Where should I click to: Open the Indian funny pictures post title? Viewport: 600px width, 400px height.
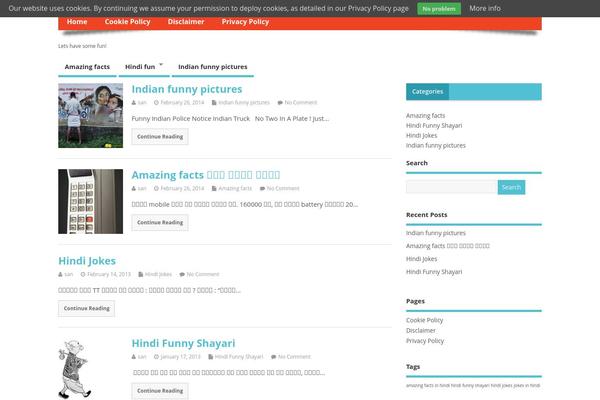coord(187,89)
